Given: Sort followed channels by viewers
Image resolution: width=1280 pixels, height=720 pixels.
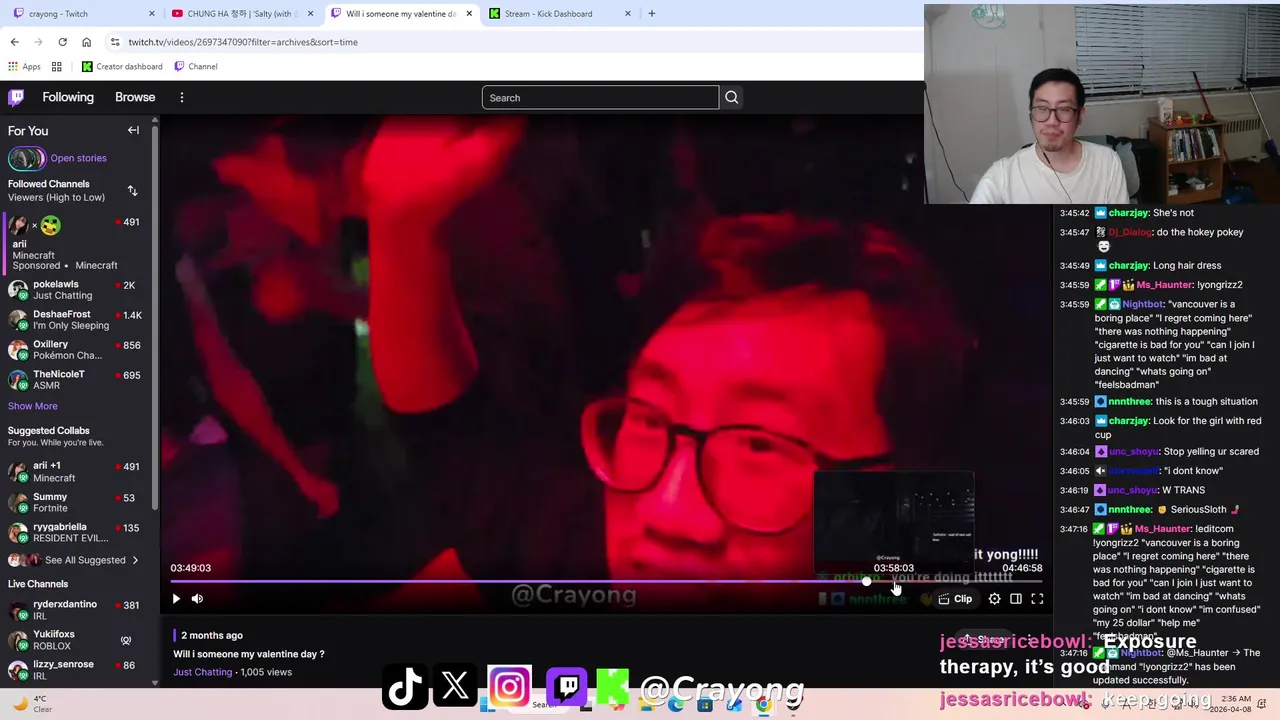Looking at the screenshot, I should 133,191.
